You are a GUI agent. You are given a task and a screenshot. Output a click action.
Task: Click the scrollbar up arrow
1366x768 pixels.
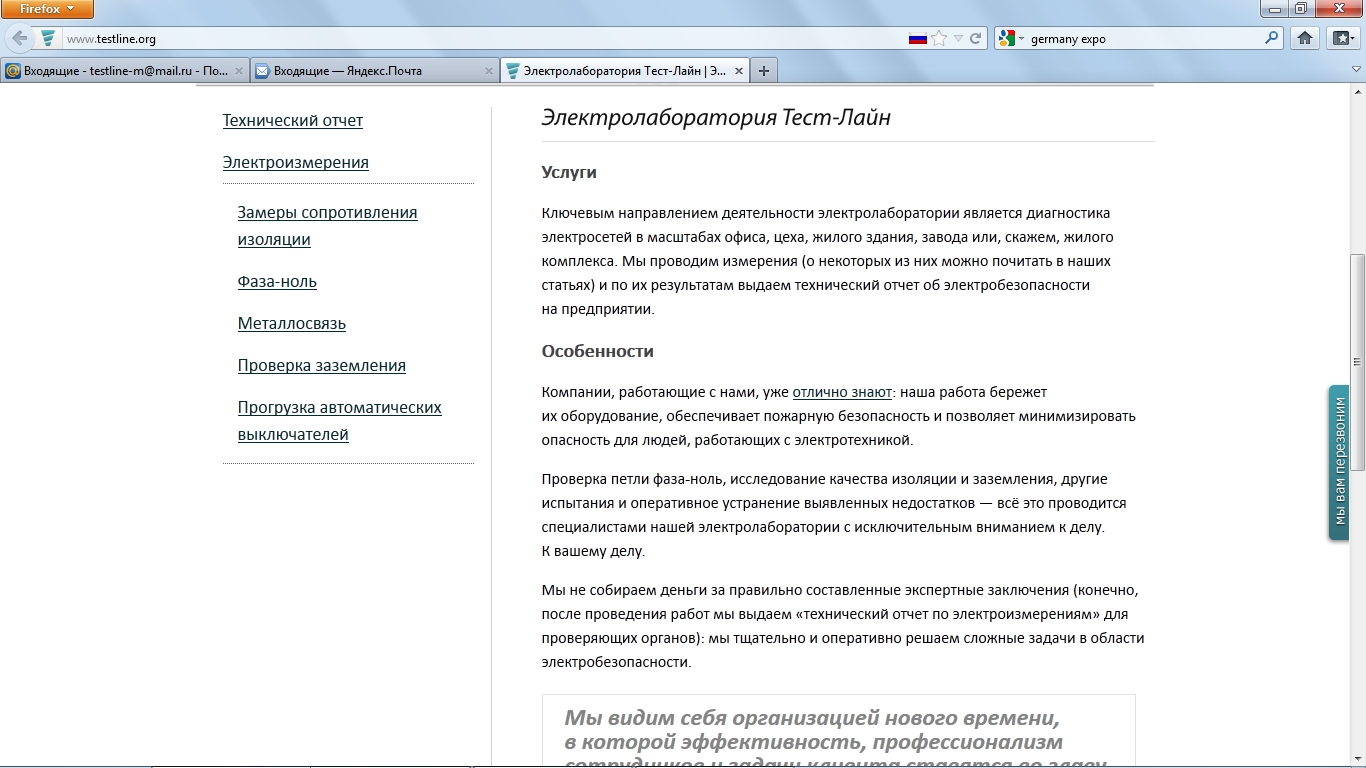click(x=1357, y=91)
